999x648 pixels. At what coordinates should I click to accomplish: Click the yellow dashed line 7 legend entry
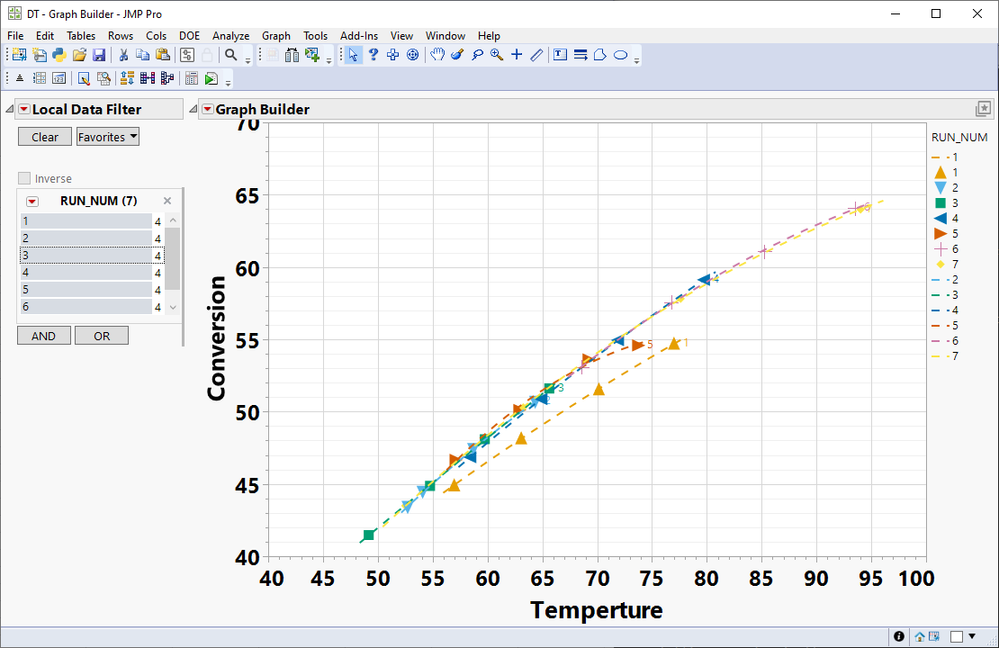pos(945,356)
